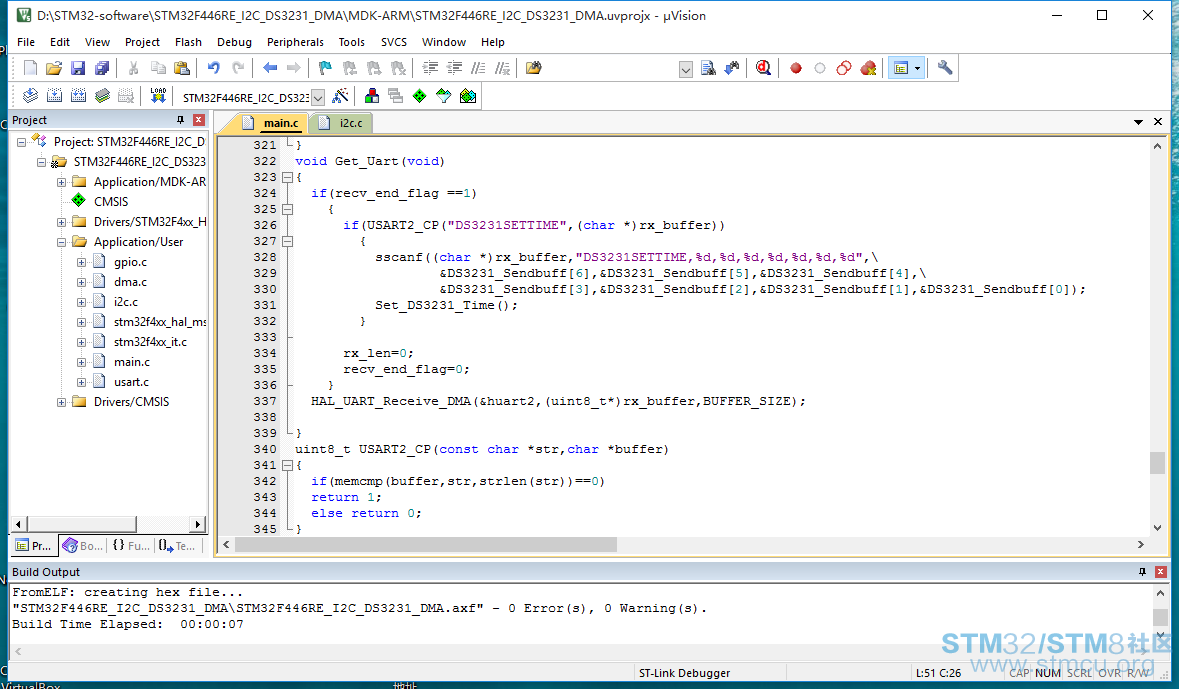Switch to the Books panel tab
This screenshot has height=689, width=1179.
(x=83, y=546)
